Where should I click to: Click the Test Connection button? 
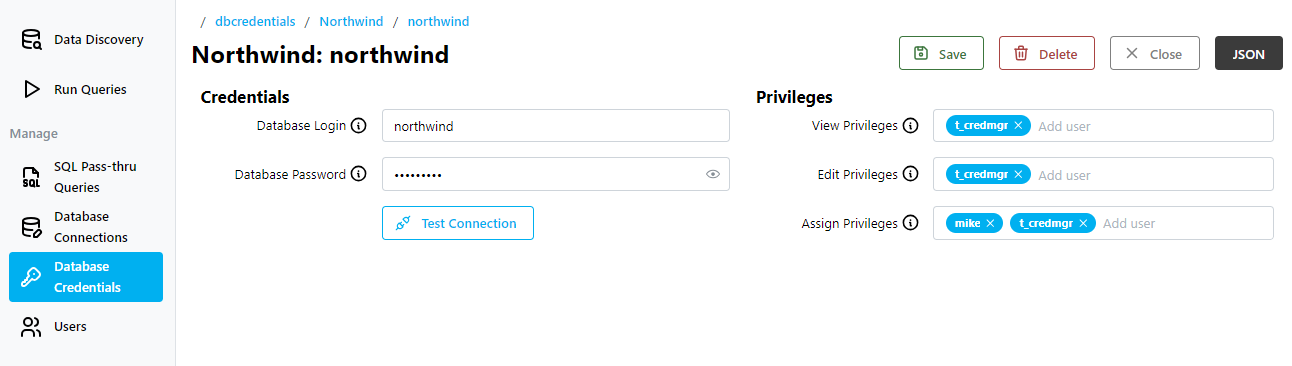[458, 223]
